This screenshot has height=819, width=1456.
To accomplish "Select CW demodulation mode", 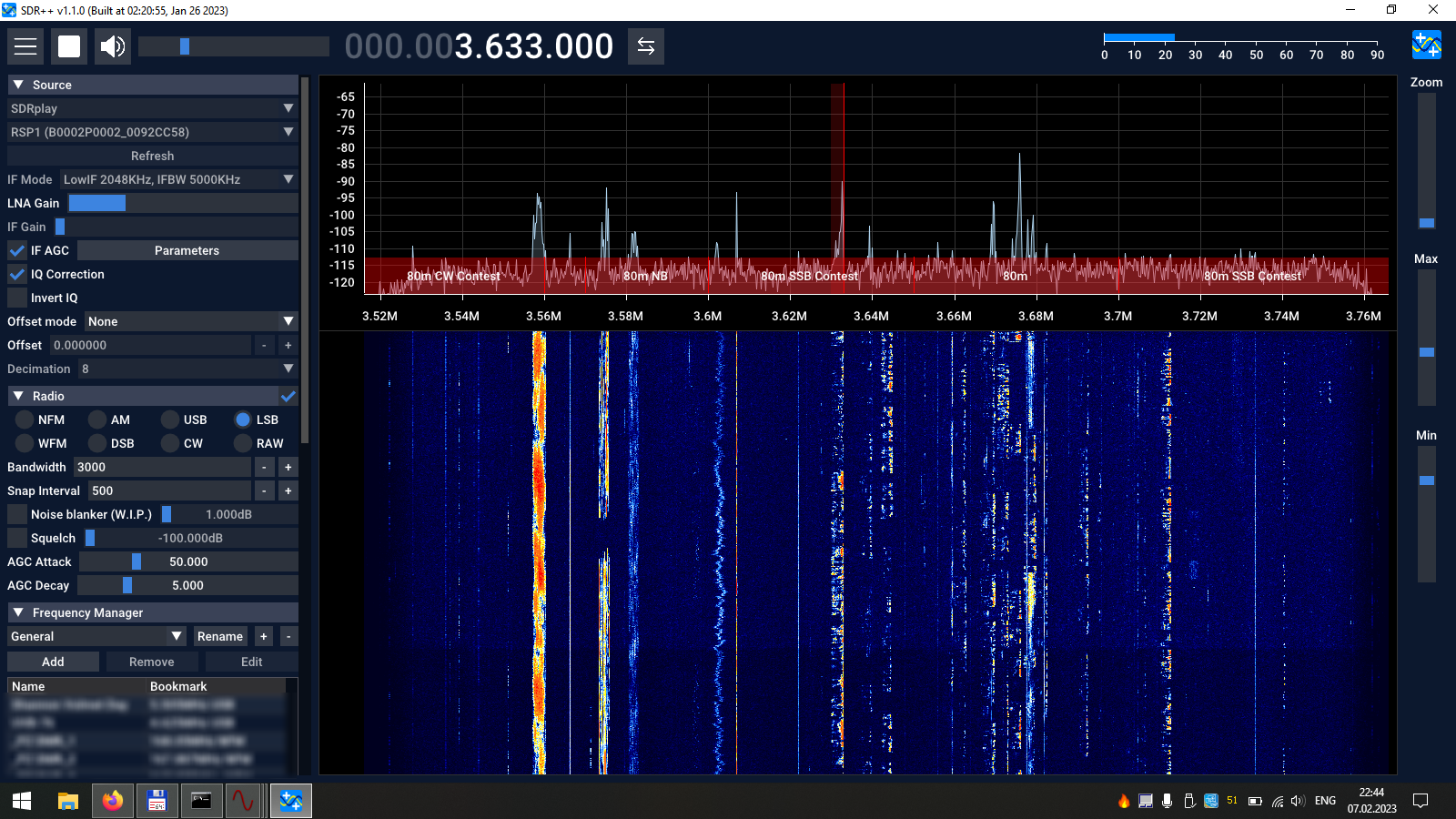I will pyautogui.click(x=170, y=443).
